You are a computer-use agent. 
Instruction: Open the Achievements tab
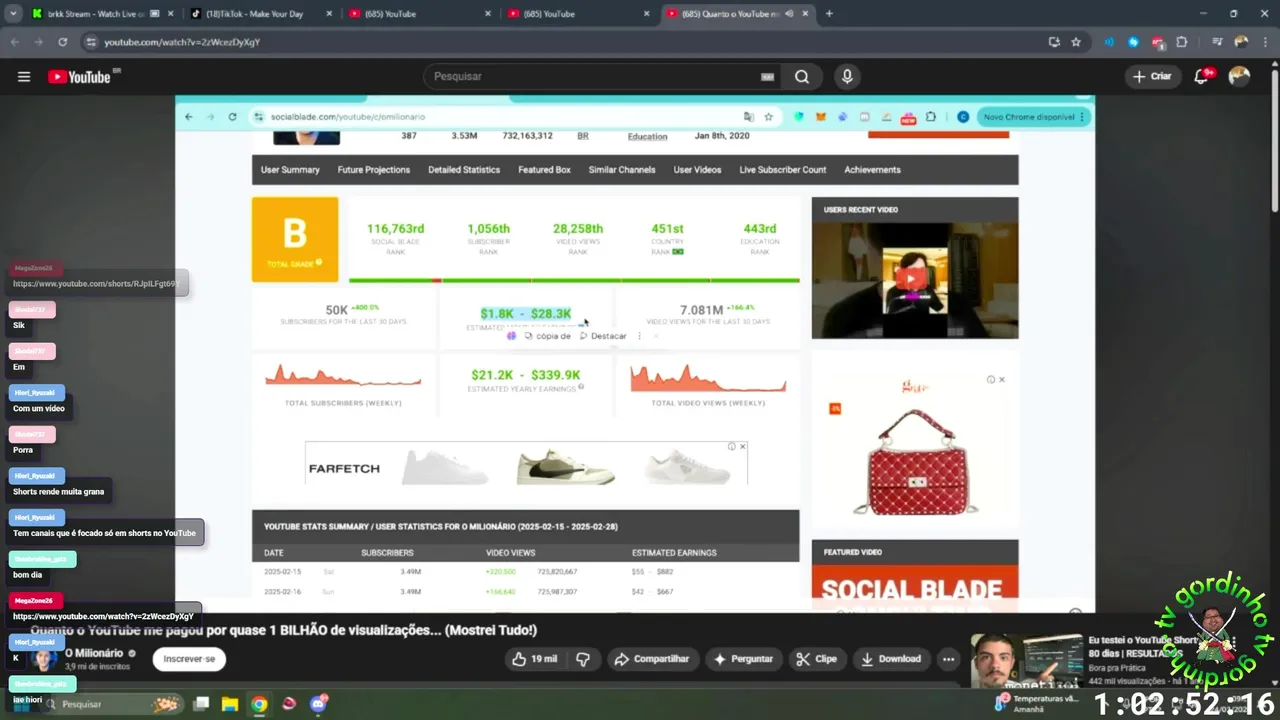tap(872, 170)
